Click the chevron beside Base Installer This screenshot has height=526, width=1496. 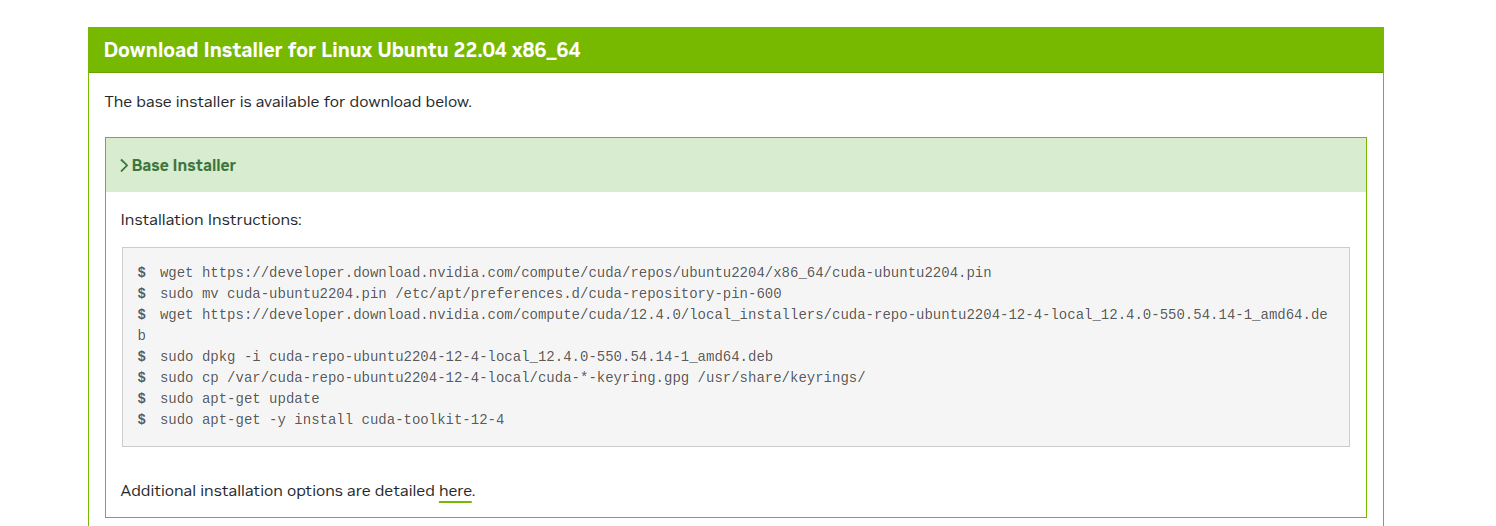[124, 166]
